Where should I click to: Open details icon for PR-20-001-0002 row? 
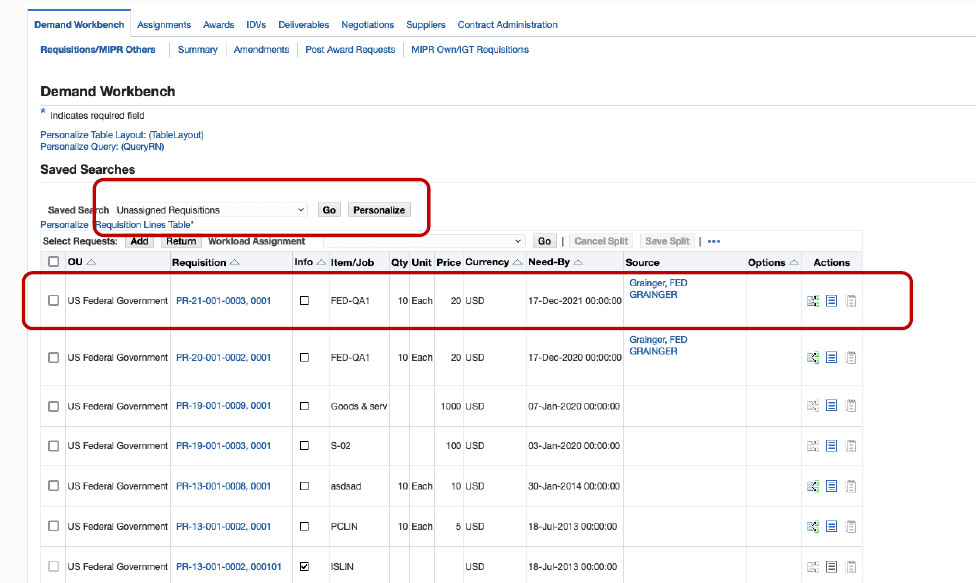coord(832,358)
